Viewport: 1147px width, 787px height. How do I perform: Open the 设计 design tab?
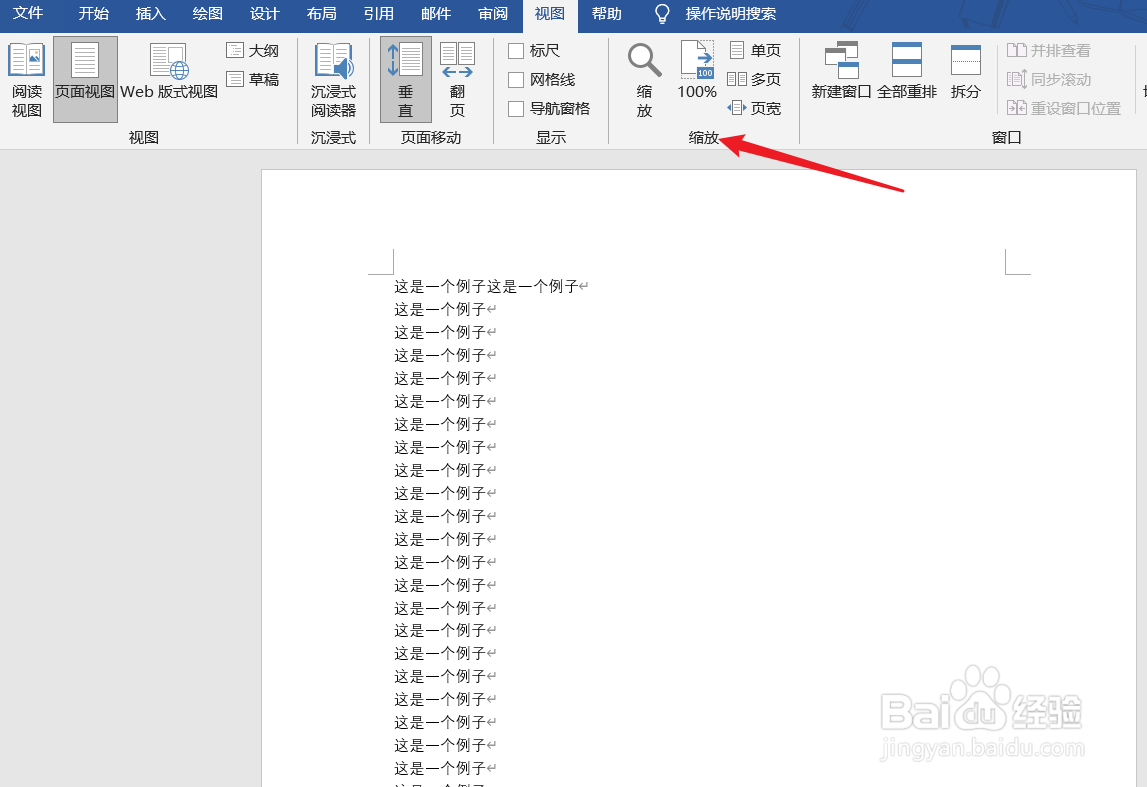[265, 13]
